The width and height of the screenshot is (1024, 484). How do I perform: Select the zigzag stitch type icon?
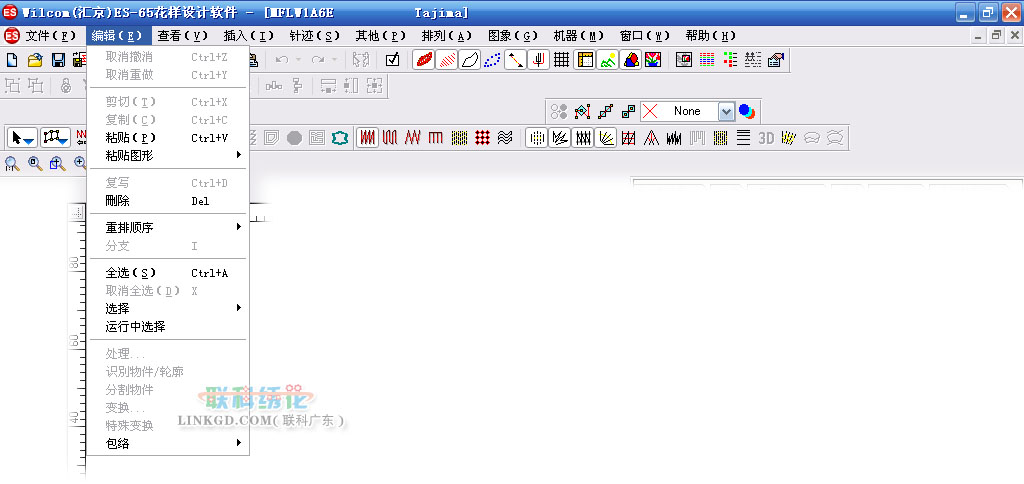coord(412,137)
